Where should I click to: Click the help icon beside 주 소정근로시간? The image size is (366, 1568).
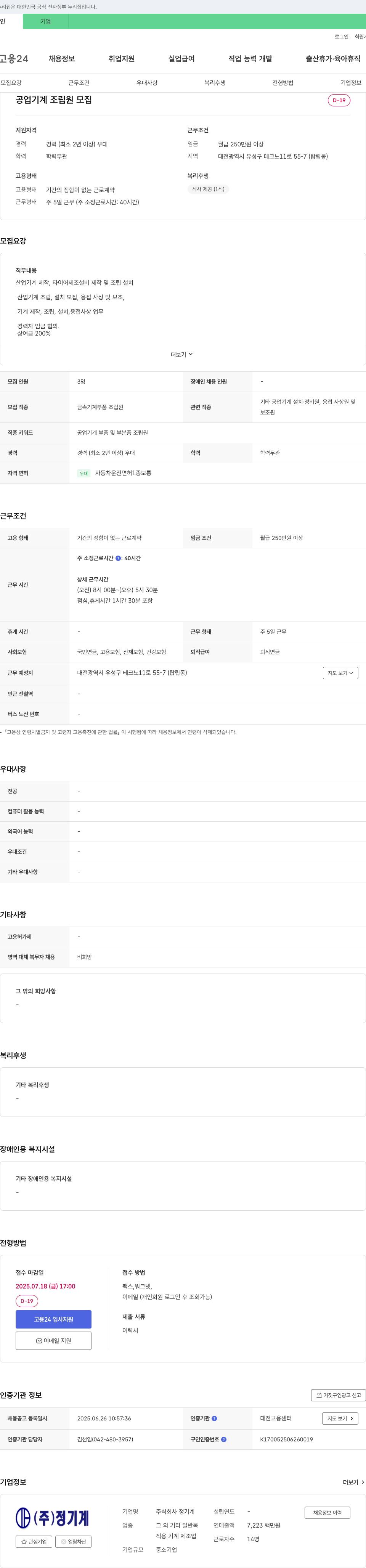(x=118, y=558)
